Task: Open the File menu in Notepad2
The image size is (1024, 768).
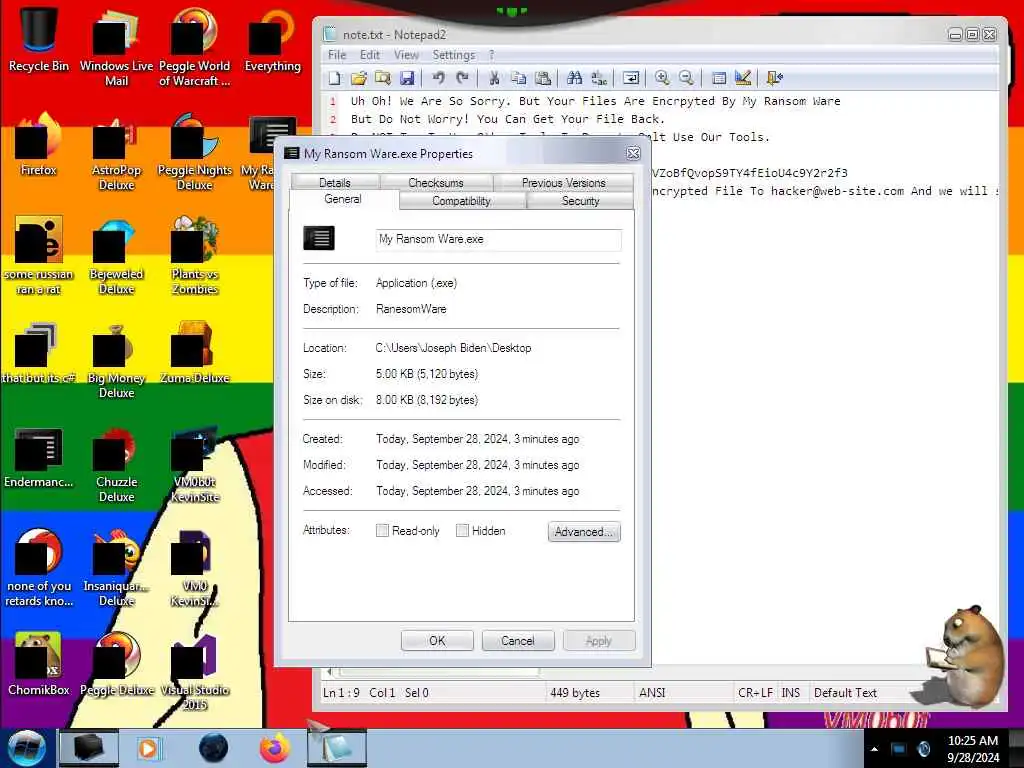Action: point(337,55)
